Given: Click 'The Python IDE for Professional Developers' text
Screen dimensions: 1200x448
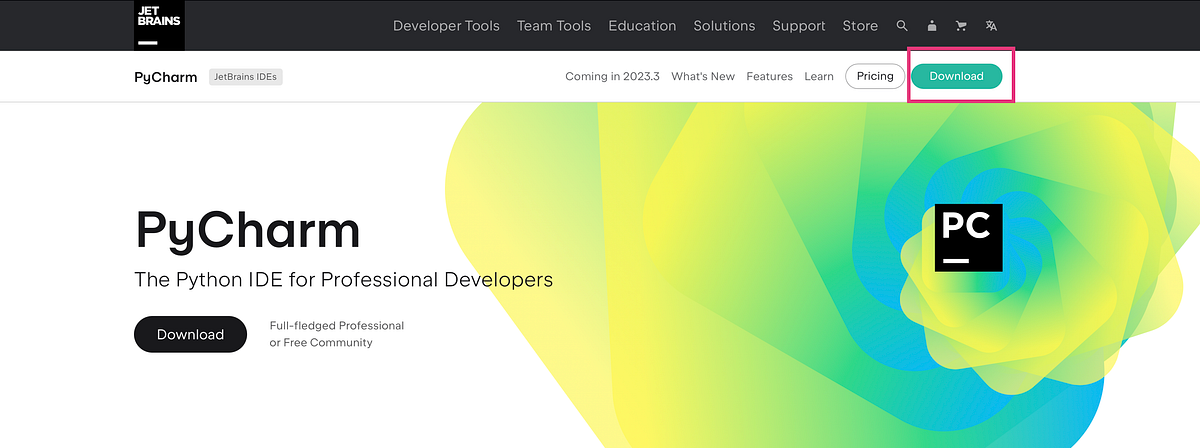Looking at the screenshot, I should (343, 280).
